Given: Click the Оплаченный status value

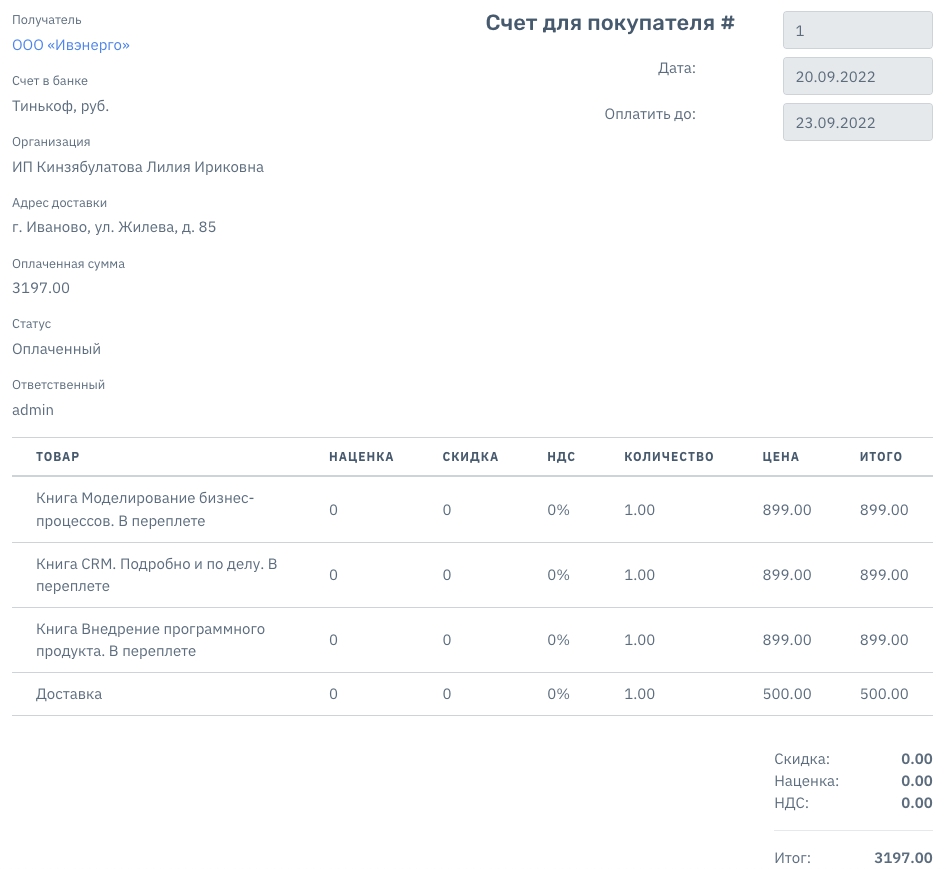Looking at the screenshot, I should 56,349.
